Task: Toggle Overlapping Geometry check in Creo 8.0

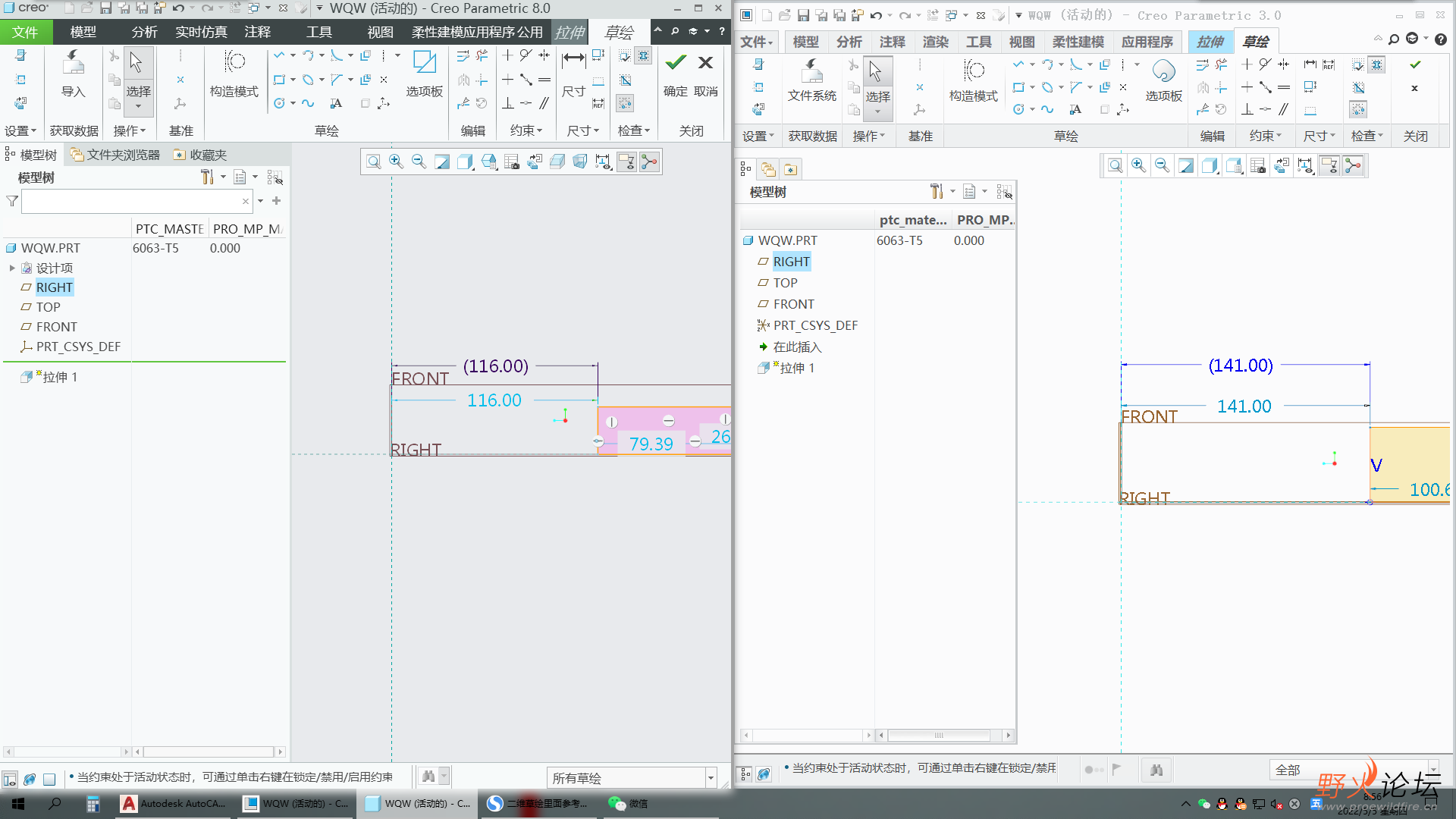Action: click(x=625, y=80)
